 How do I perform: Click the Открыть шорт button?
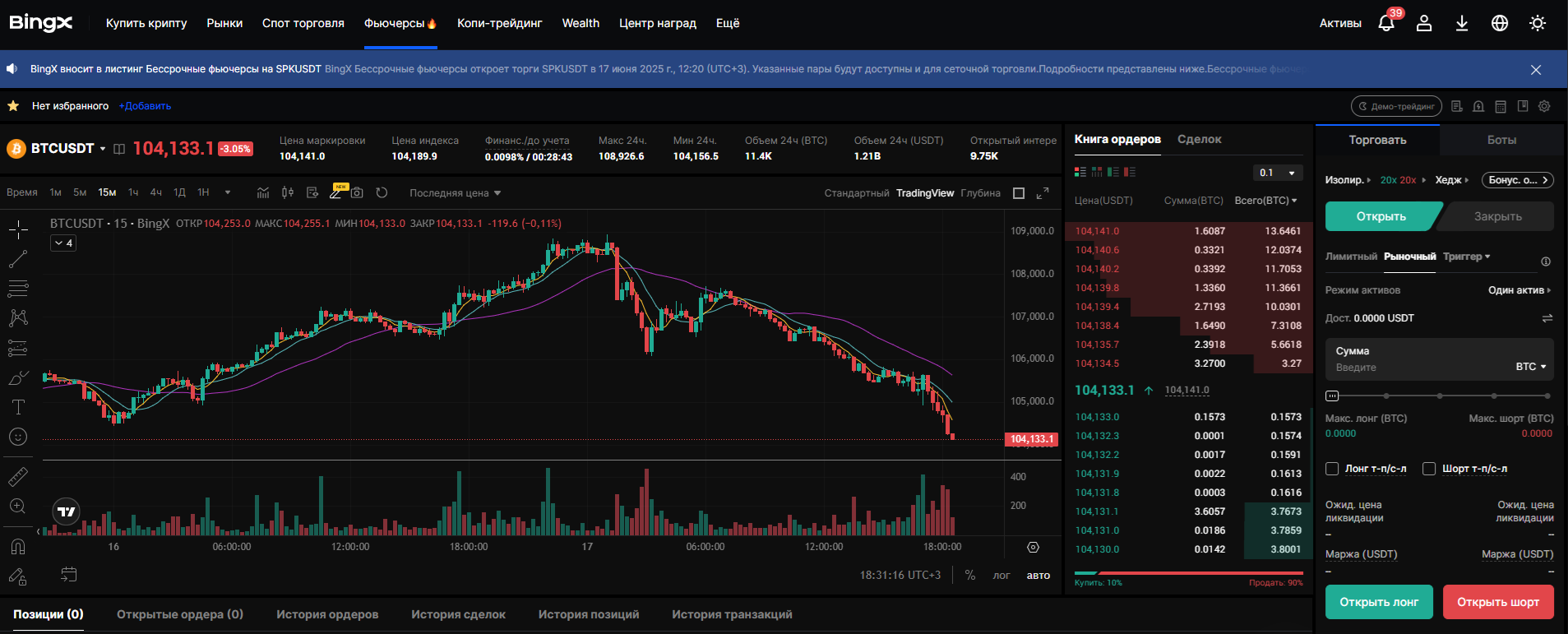click(x=1498, y=602)
